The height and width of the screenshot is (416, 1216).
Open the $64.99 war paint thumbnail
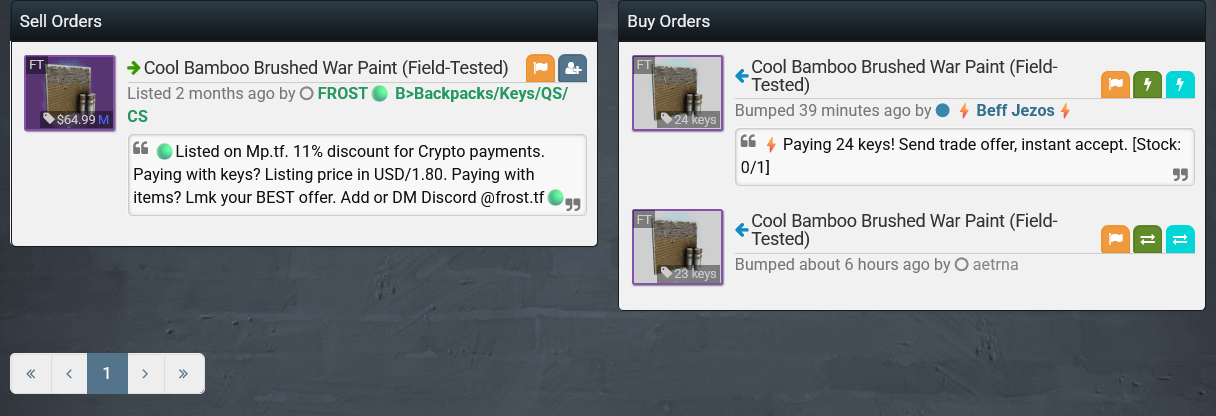click(x=70, y=93)
